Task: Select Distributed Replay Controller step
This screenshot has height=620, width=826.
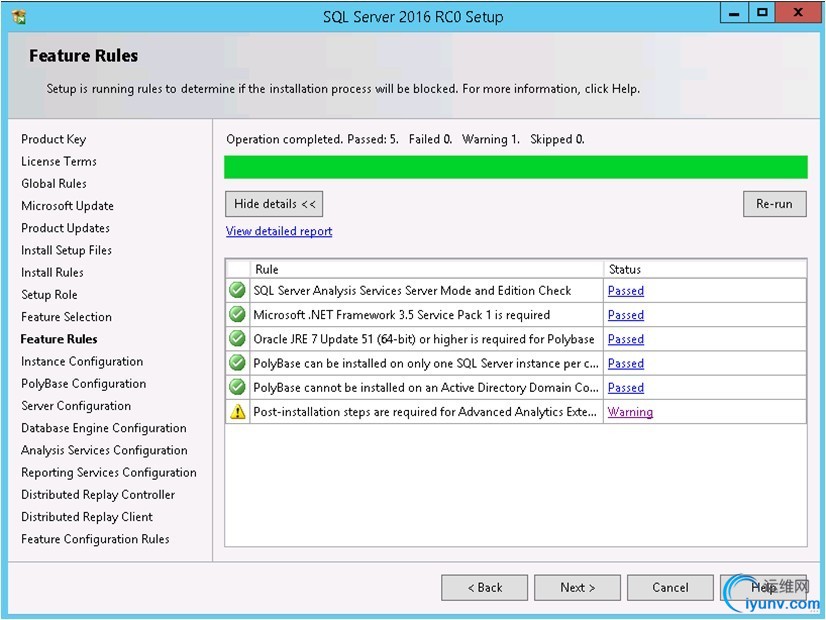Action: 98,495
